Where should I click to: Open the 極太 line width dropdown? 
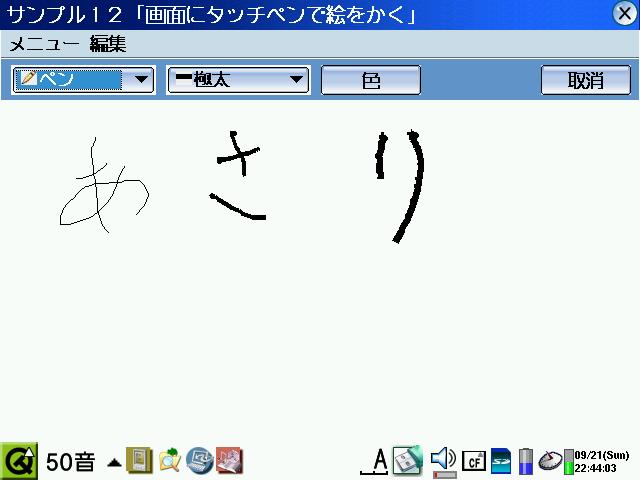point(238,80)
